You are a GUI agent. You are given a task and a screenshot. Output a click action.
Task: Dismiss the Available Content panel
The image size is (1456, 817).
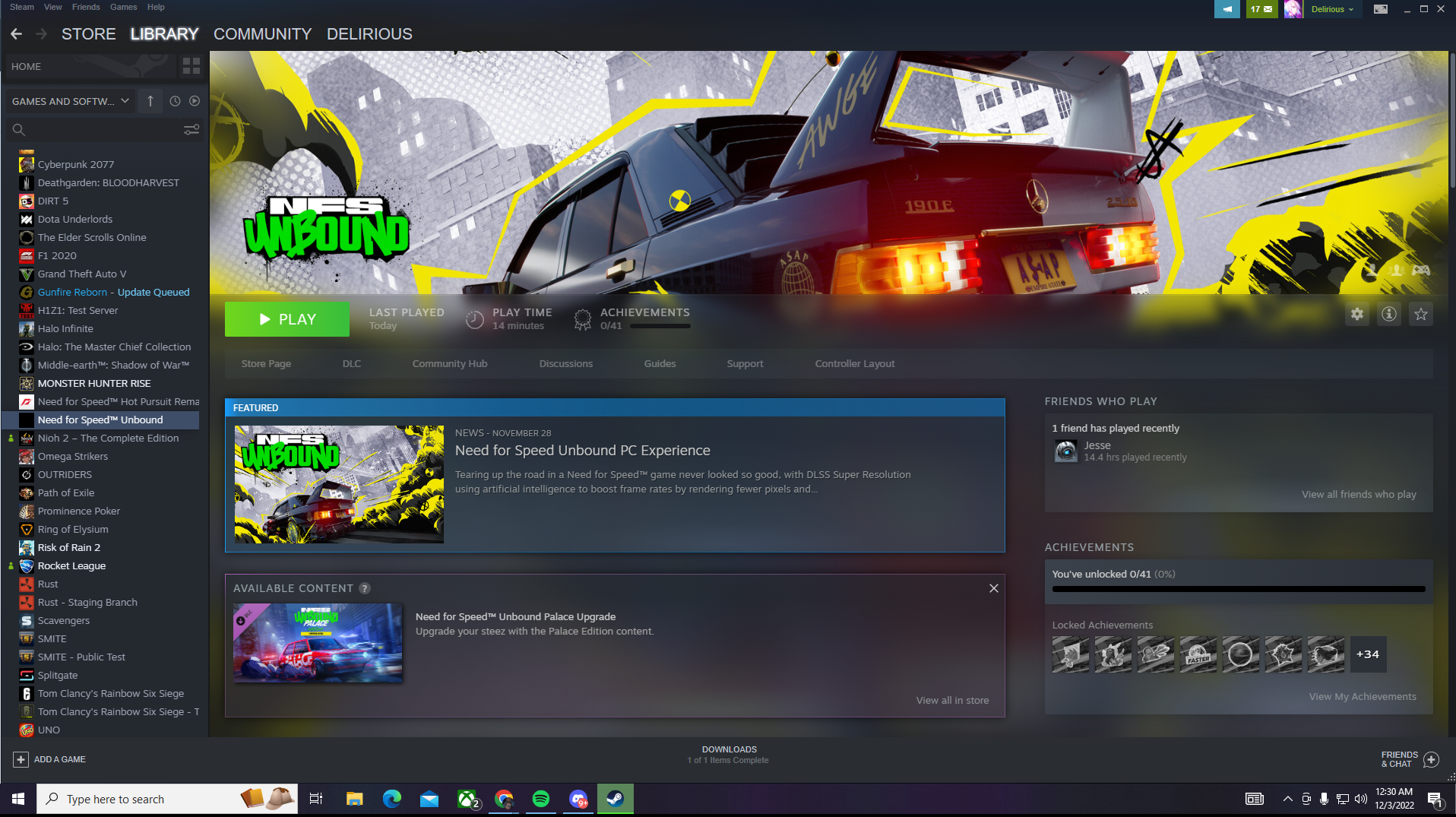tap(993, 588)
